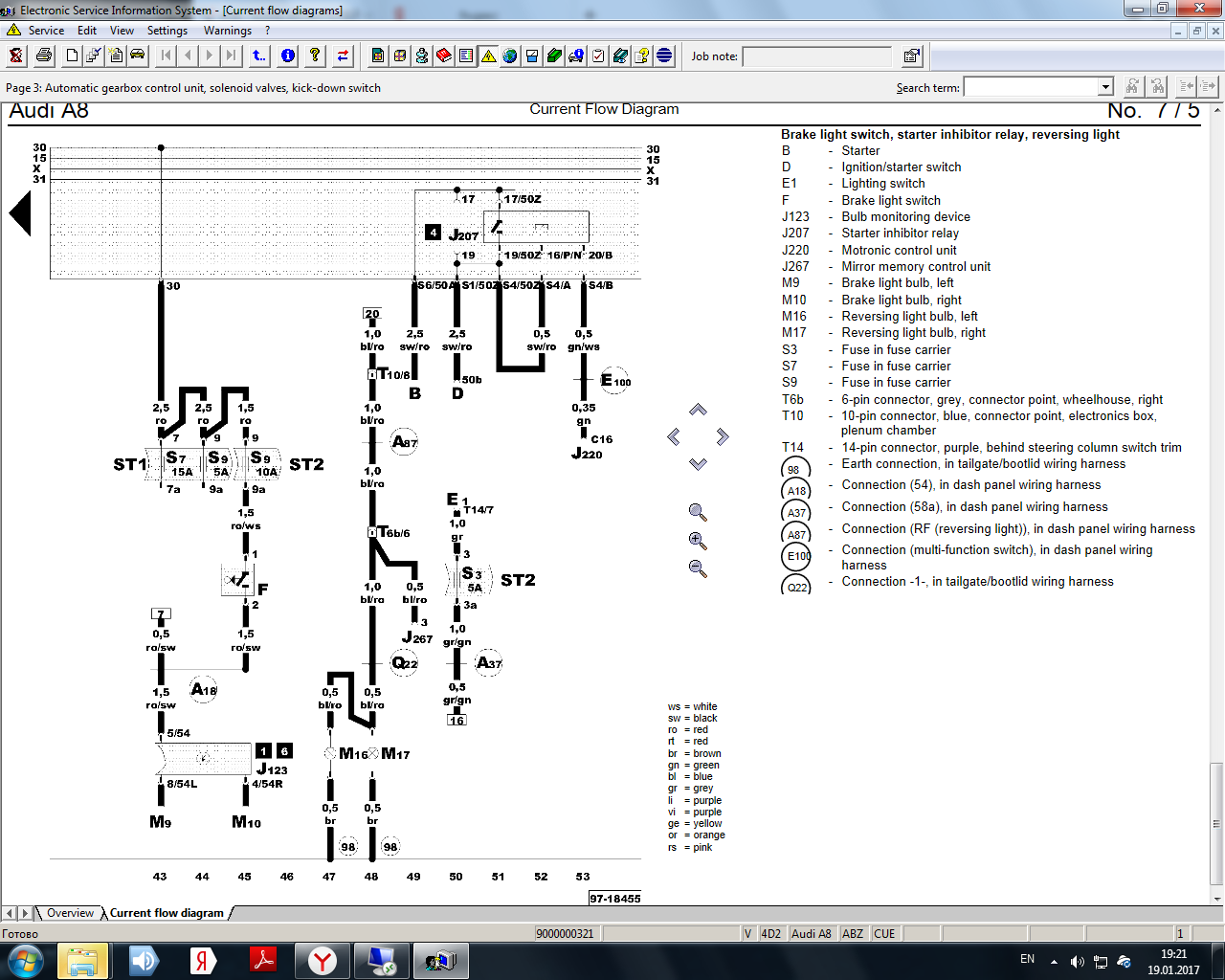Click the boxed reference number 7
The image size is (1225, 980).
[161, 614]
